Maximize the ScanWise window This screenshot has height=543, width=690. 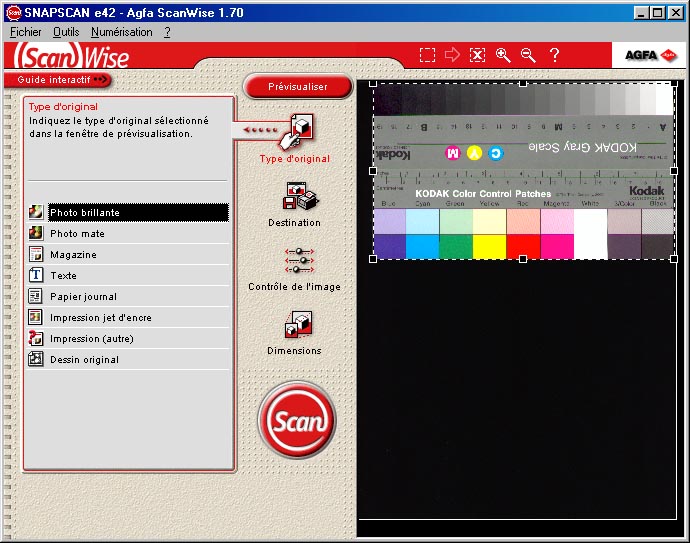click(x=657, y=13)
